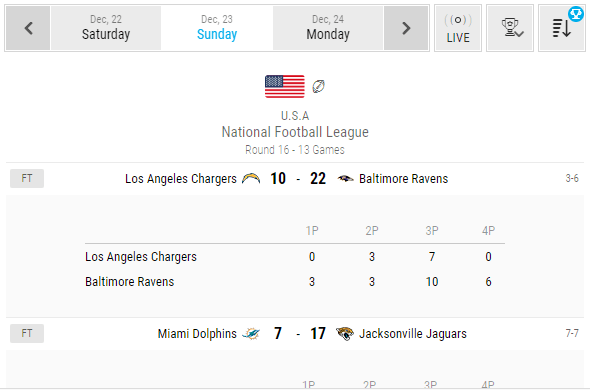This screenshot has height=390, width=590.
Task: Click the American football sport icon
Action: pos(318,87)
